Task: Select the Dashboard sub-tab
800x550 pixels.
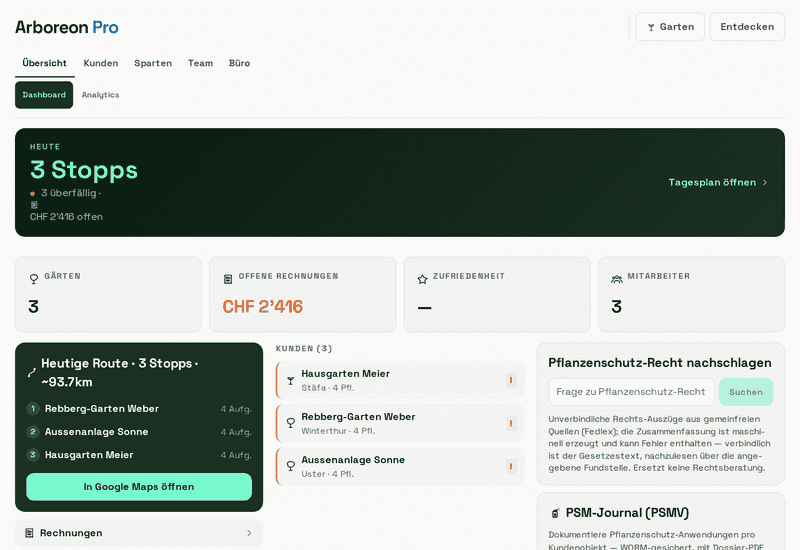Action: coord(44,95)
